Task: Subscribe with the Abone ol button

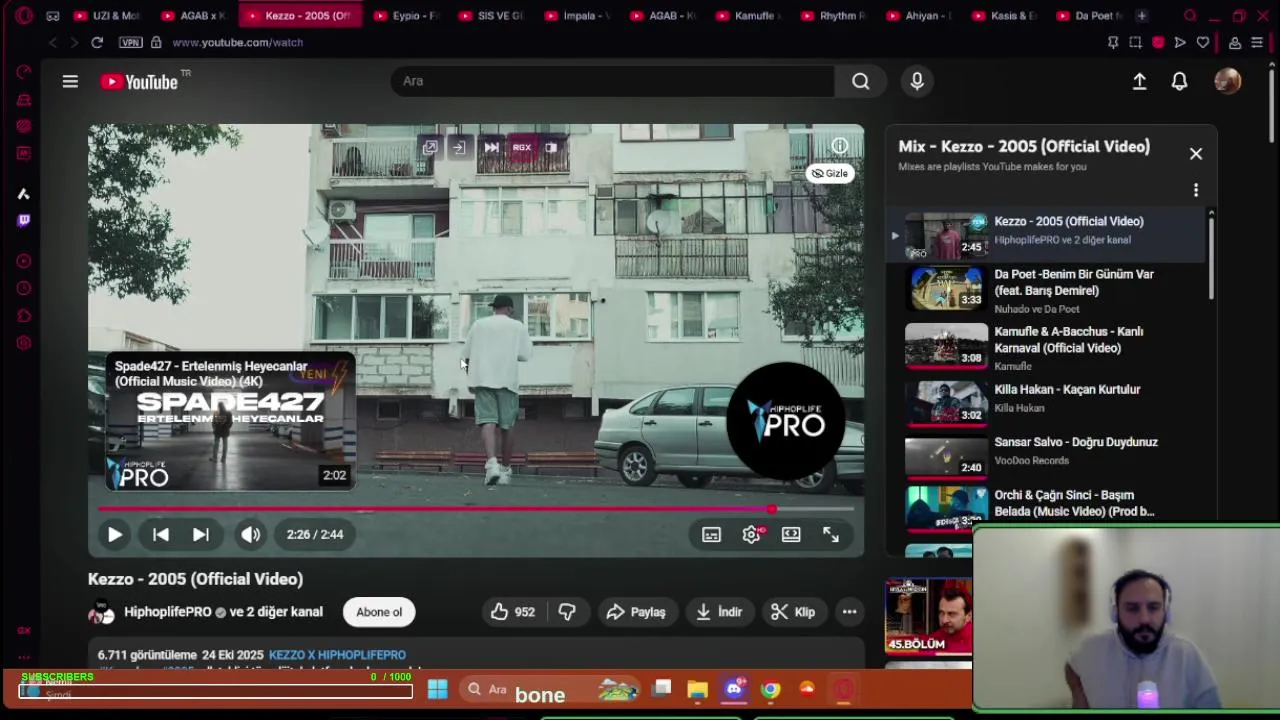Action: 379,612
